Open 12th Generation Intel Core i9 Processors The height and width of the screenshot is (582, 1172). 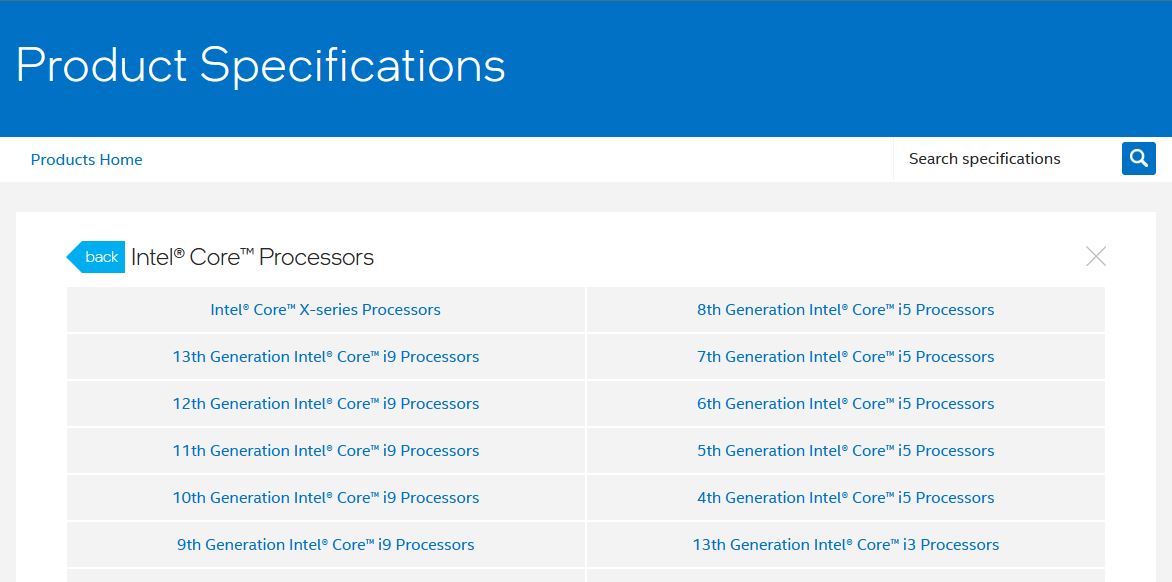326,403
